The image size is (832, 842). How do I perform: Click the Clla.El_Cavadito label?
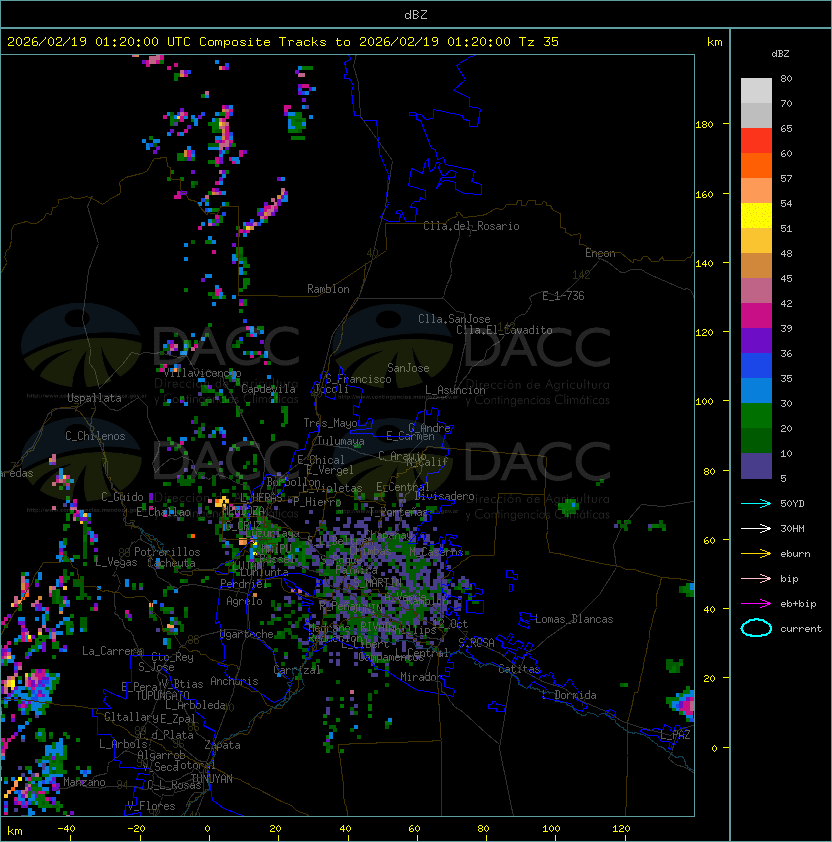click(x=504, y=330)
